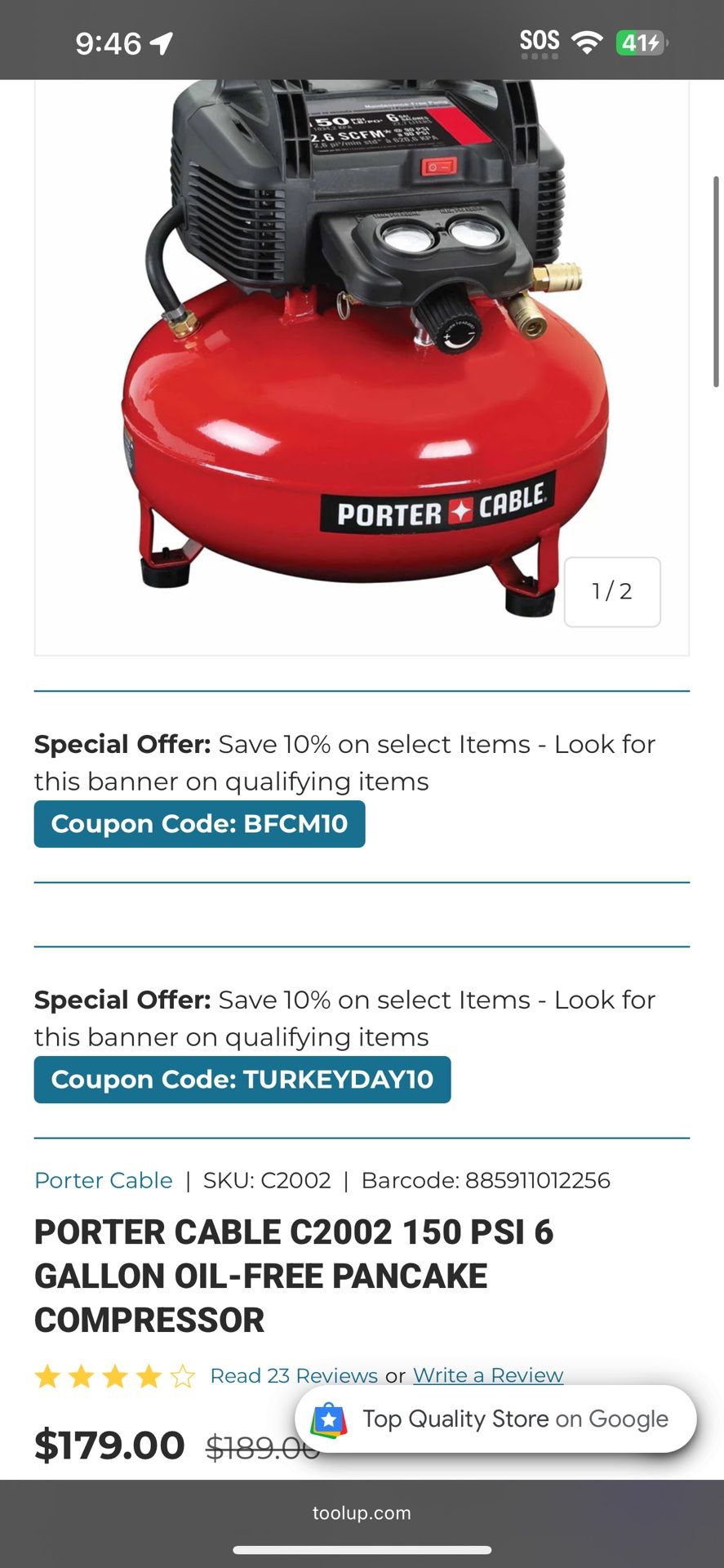Tap the Google store shopping bag icon
The image size is (724, 1568).
[x=329, y=1420]
